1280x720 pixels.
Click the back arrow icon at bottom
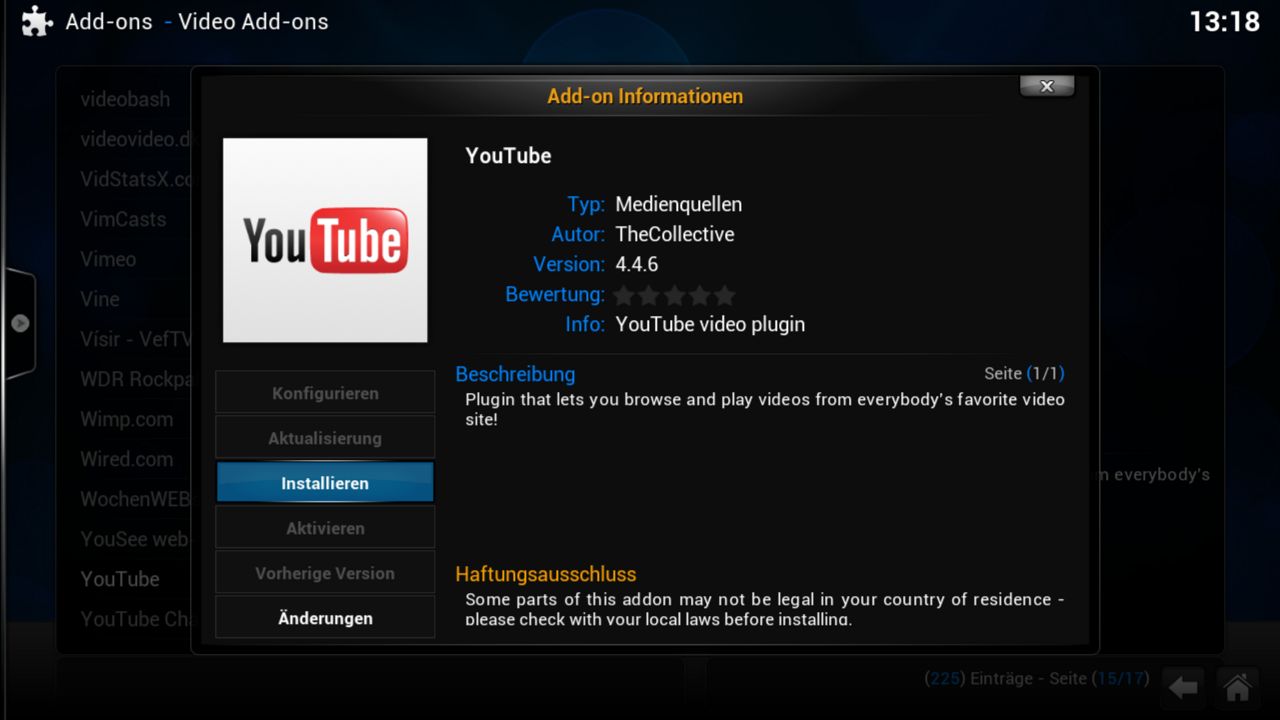(x=1183, y=688)
